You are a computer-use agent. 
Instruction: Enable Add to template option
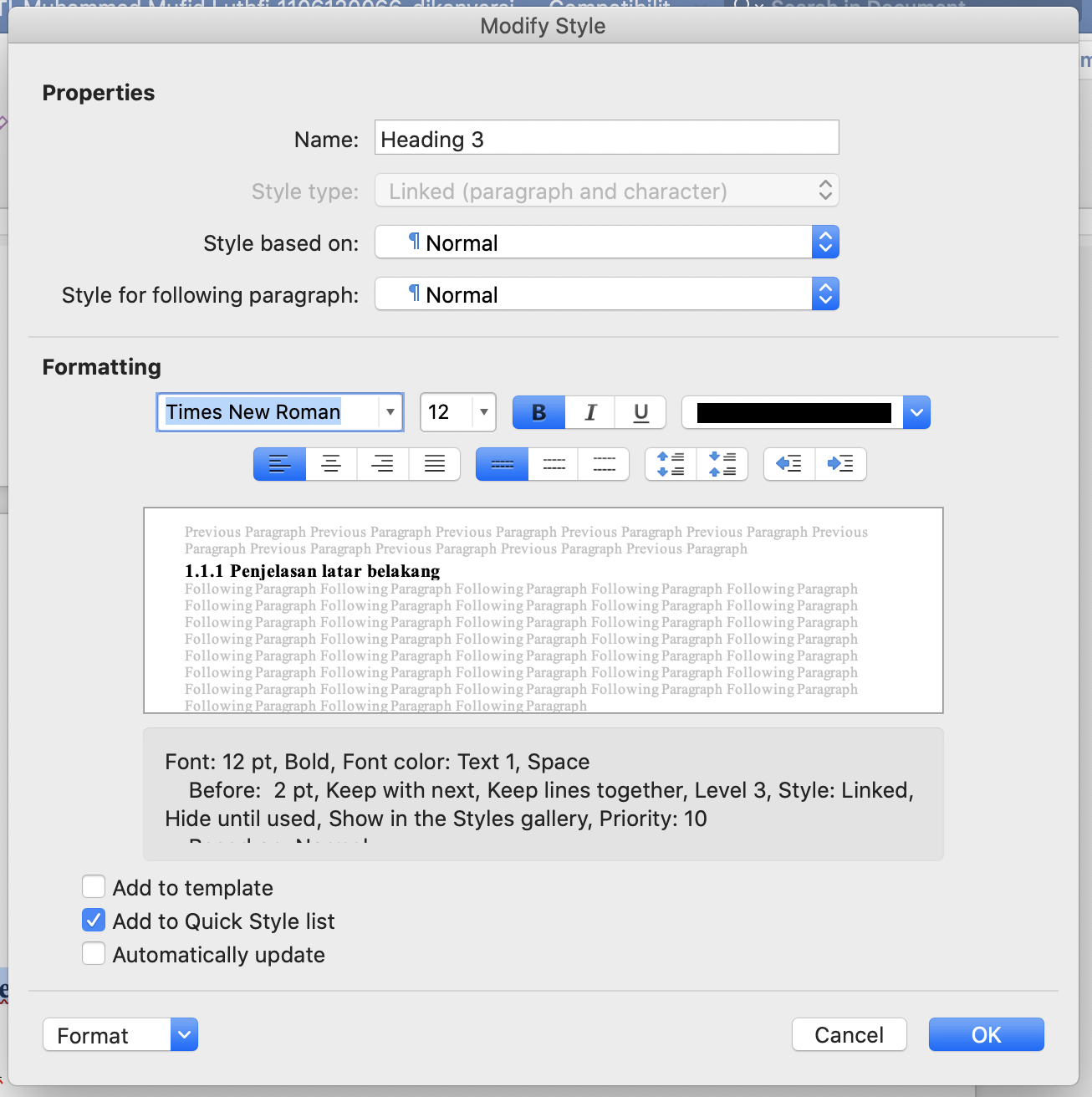(x=93, y=886)
